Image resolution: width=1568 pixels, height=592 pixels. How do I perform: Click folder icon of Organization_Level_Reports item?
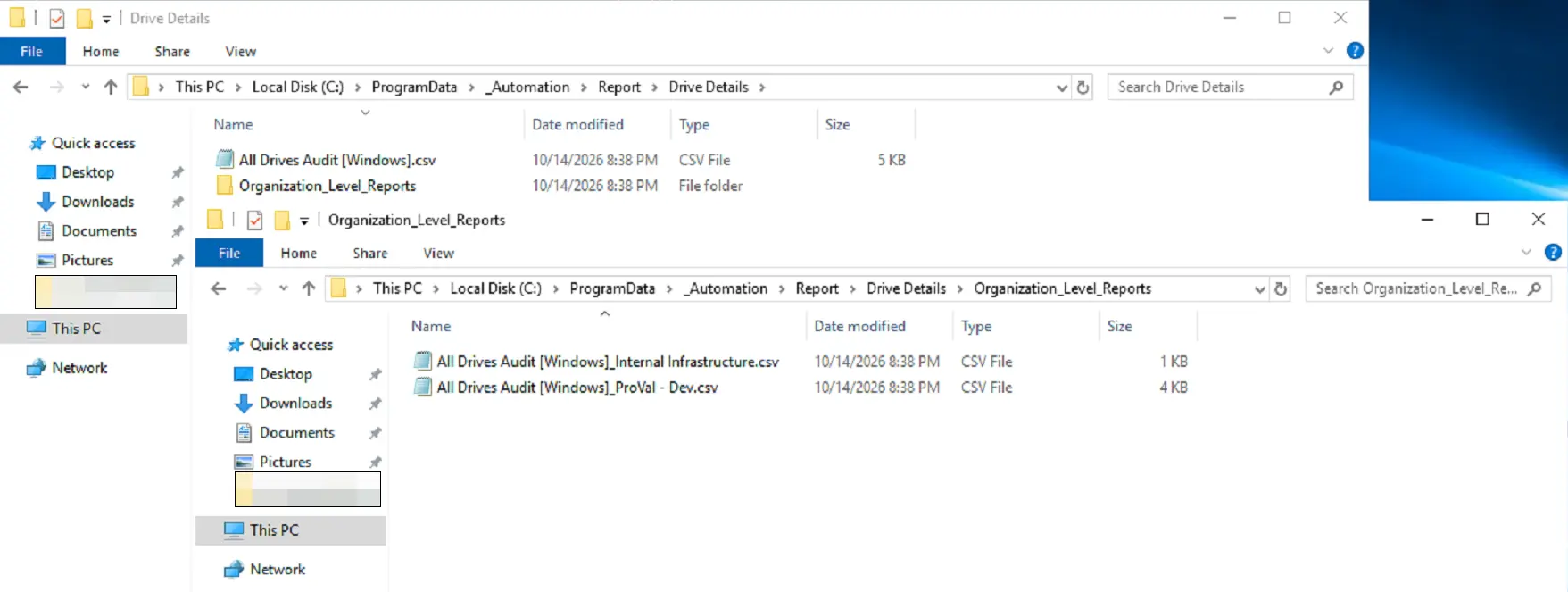click(x=225, y=186)
